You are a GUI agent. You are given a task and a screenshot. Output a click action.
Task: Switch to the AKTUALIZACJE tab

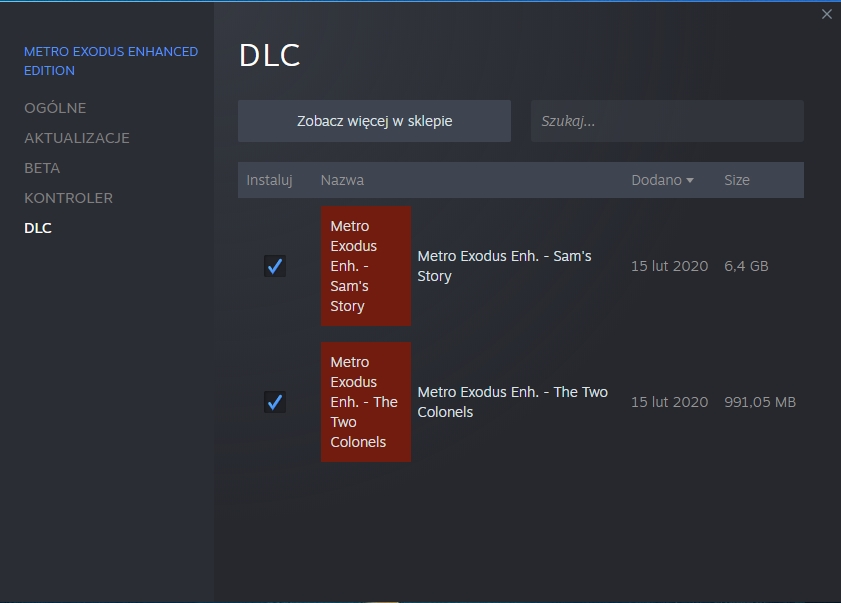coord(77,138)
